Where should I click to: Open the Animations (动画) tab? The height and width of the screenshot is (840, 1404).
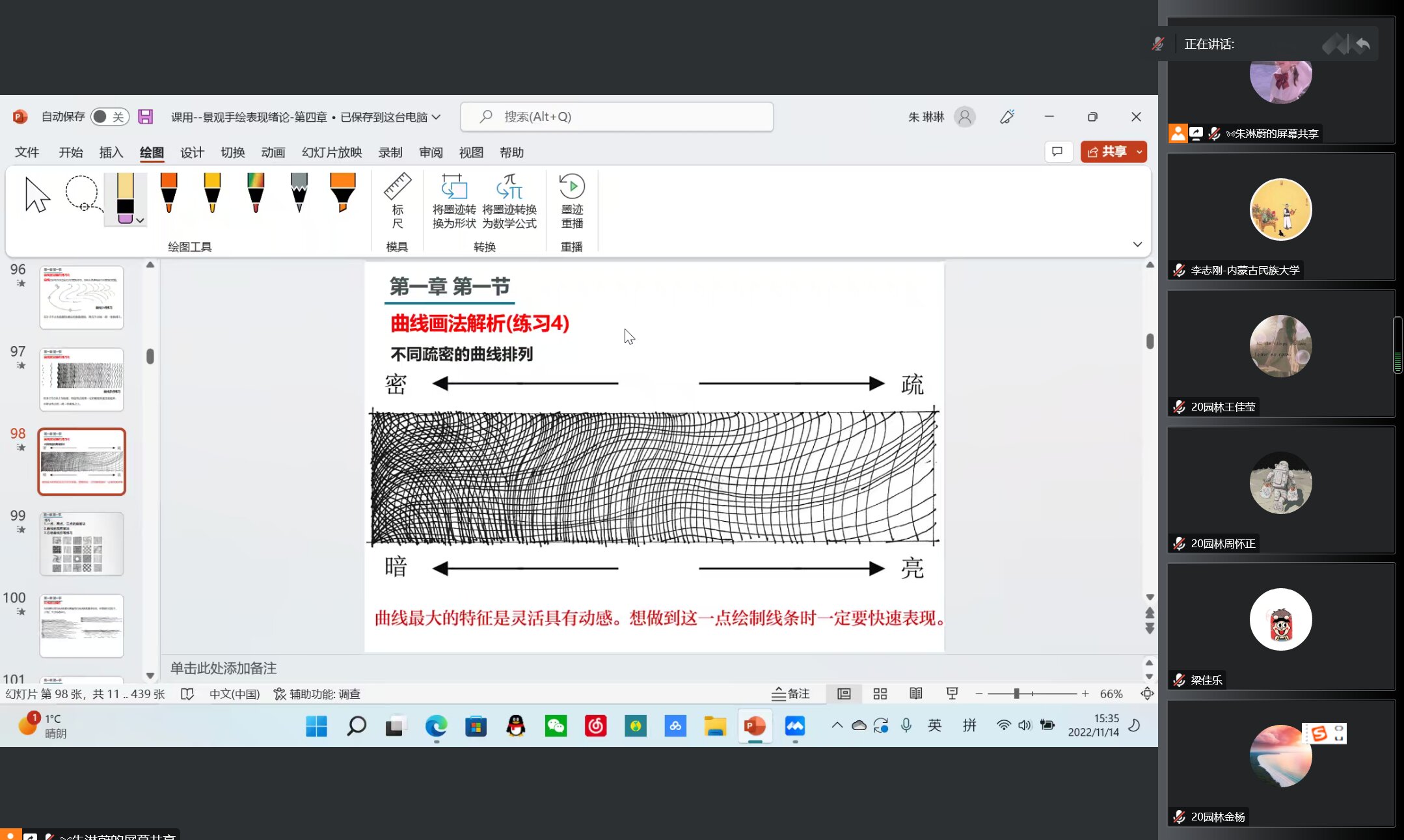[x=273, y=152]
